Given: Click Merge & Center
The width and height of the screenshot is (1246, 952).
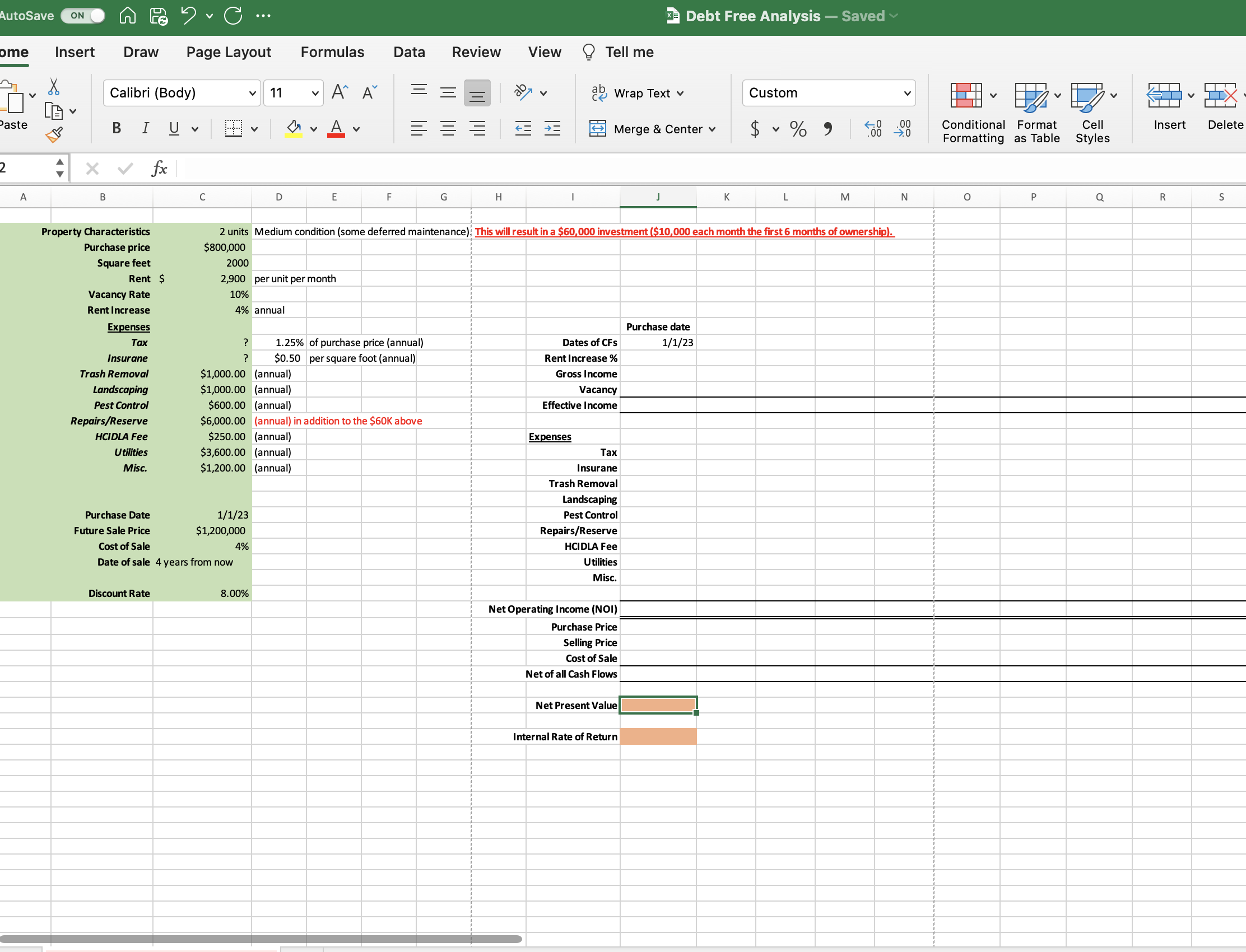Looking at the screenshot, I should coord(653,129).
